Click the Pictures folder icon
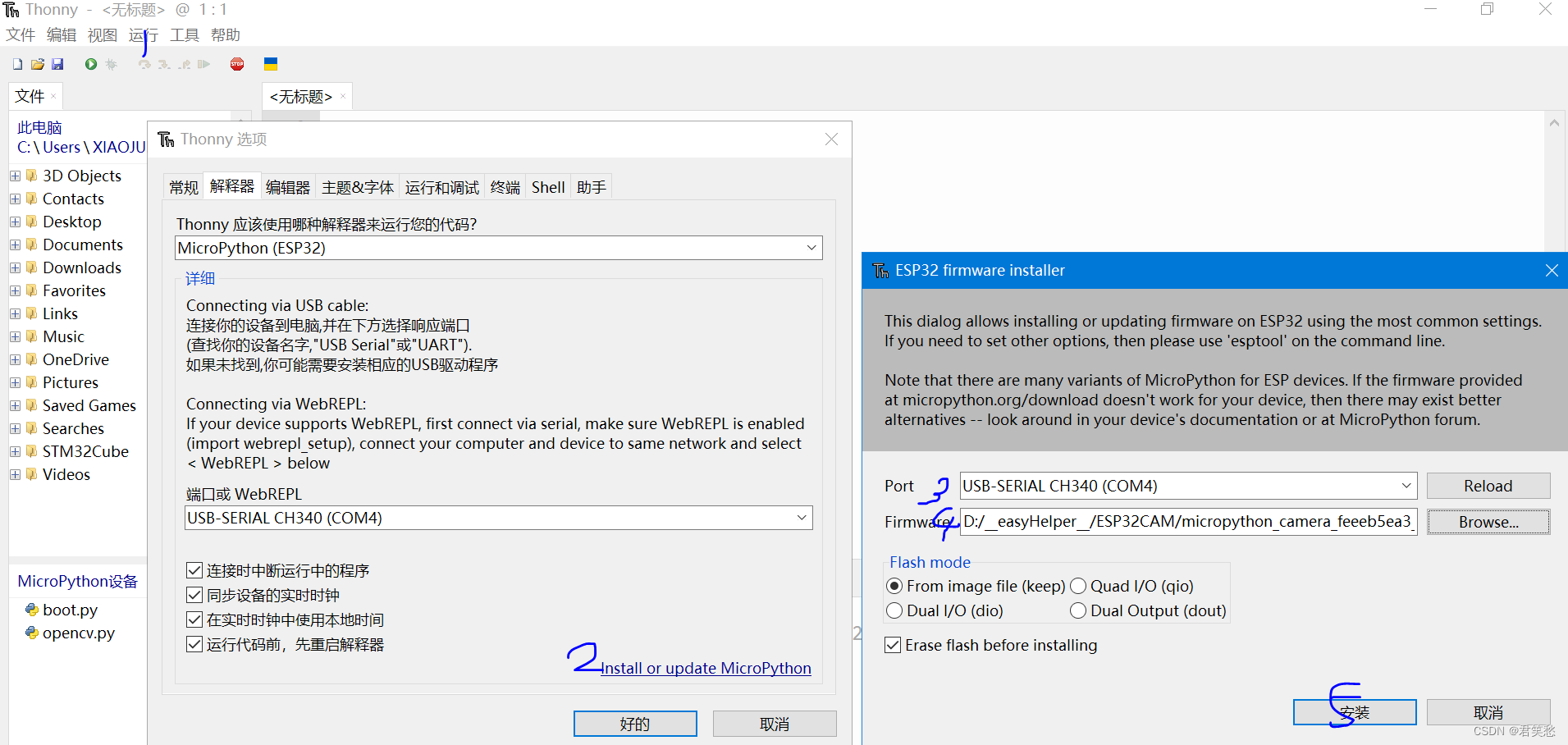Viewport: 1568px width, 745px height. point(32,382)
